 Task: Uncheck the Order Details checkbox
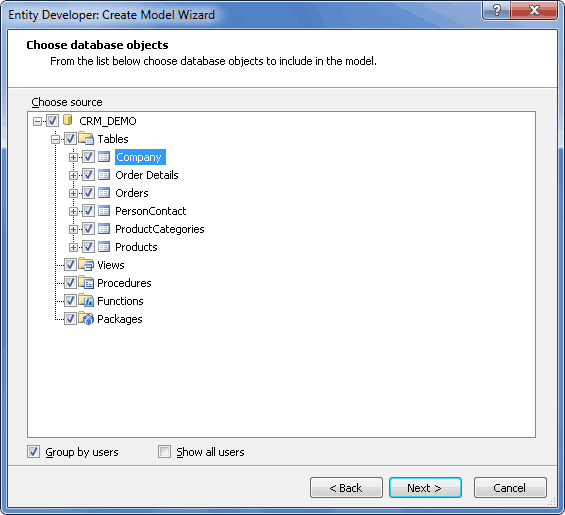tap(88, 175)
